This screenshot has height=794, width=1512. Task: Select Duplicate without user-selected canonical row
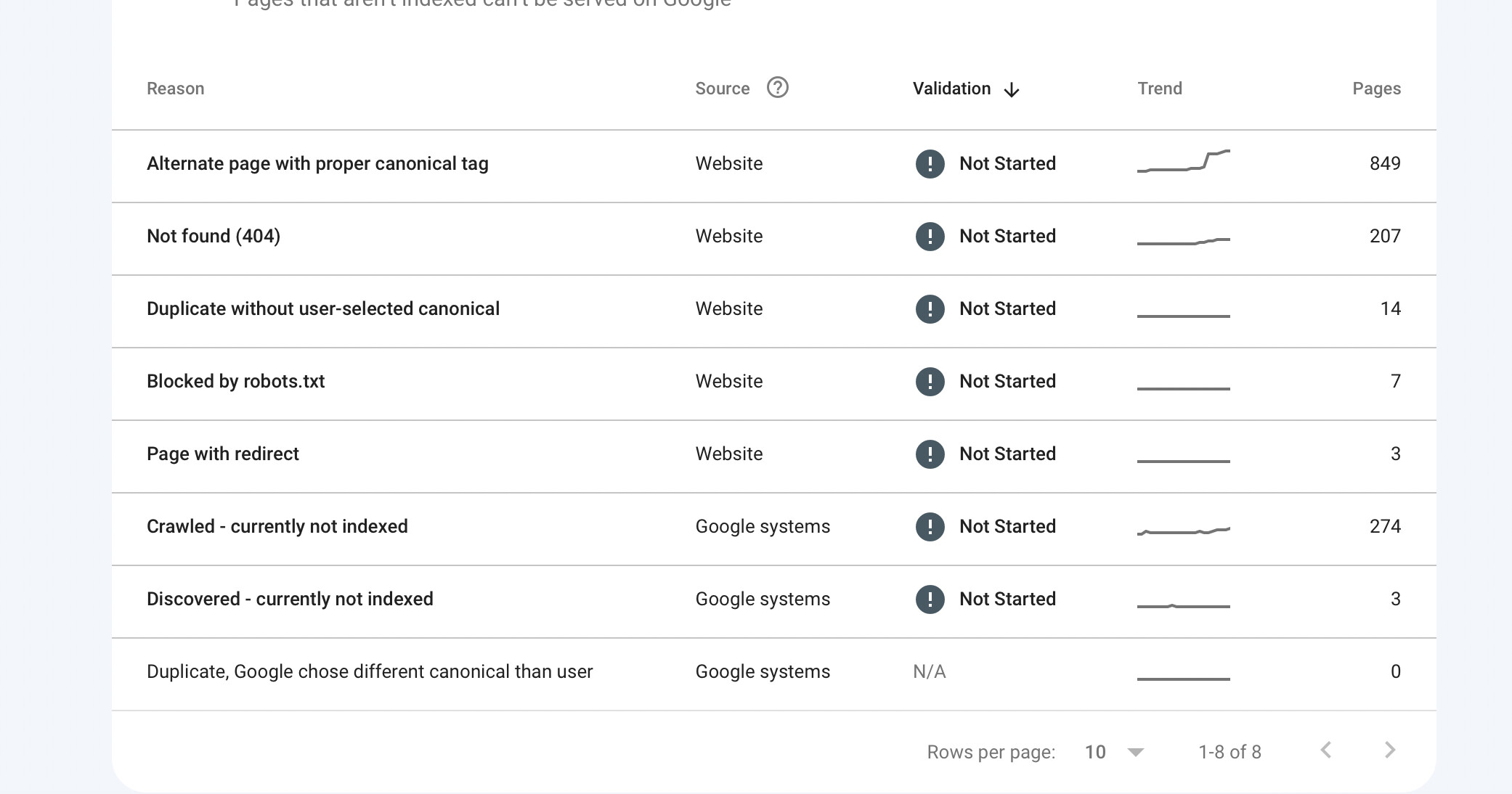click(322, 309)
